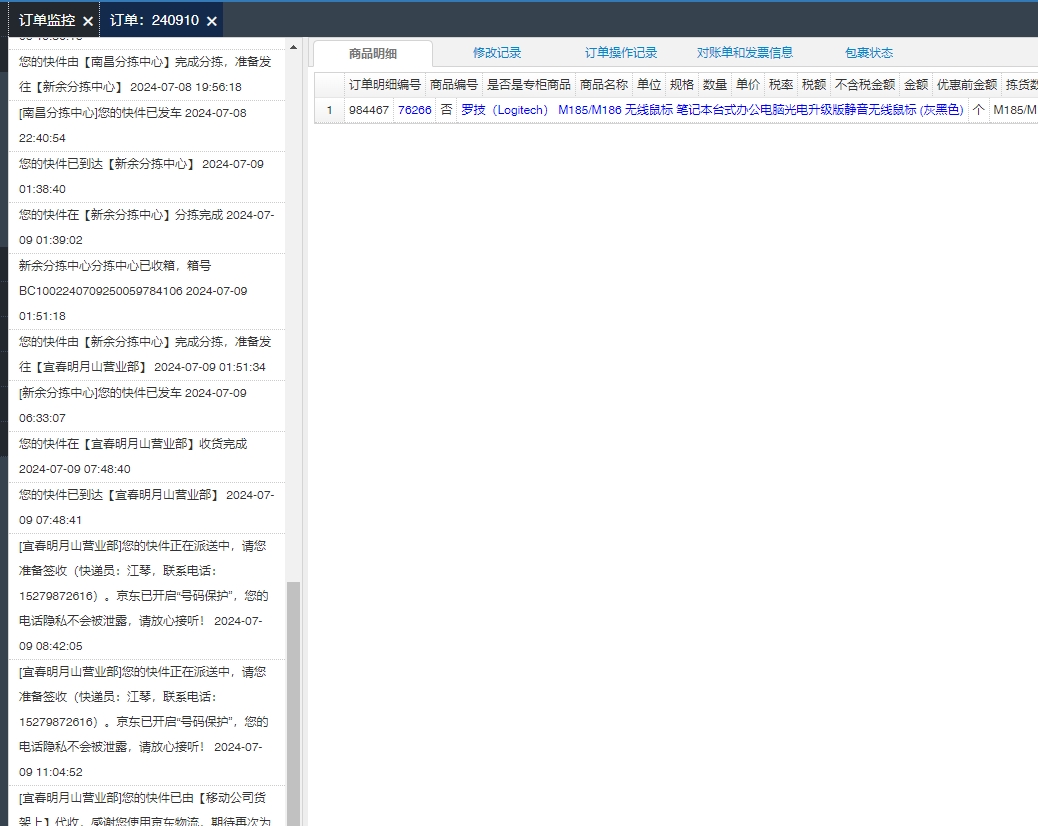
Task: Click the 商品名称 column header
Action: (x=604, y=85)
